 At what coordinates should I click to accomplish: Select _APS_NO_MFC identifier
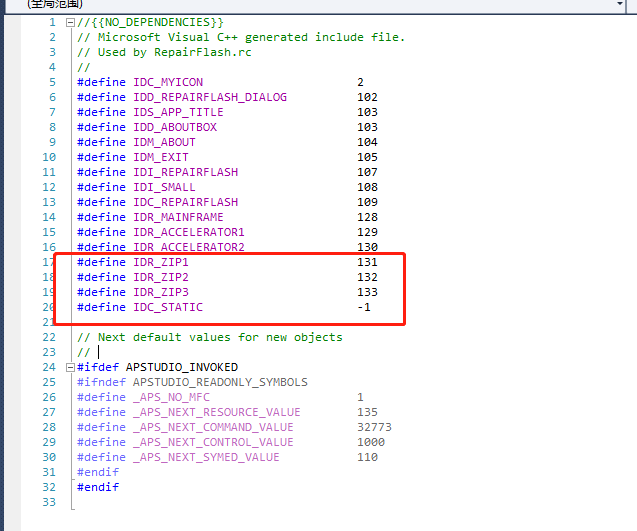tap(171, 398)
